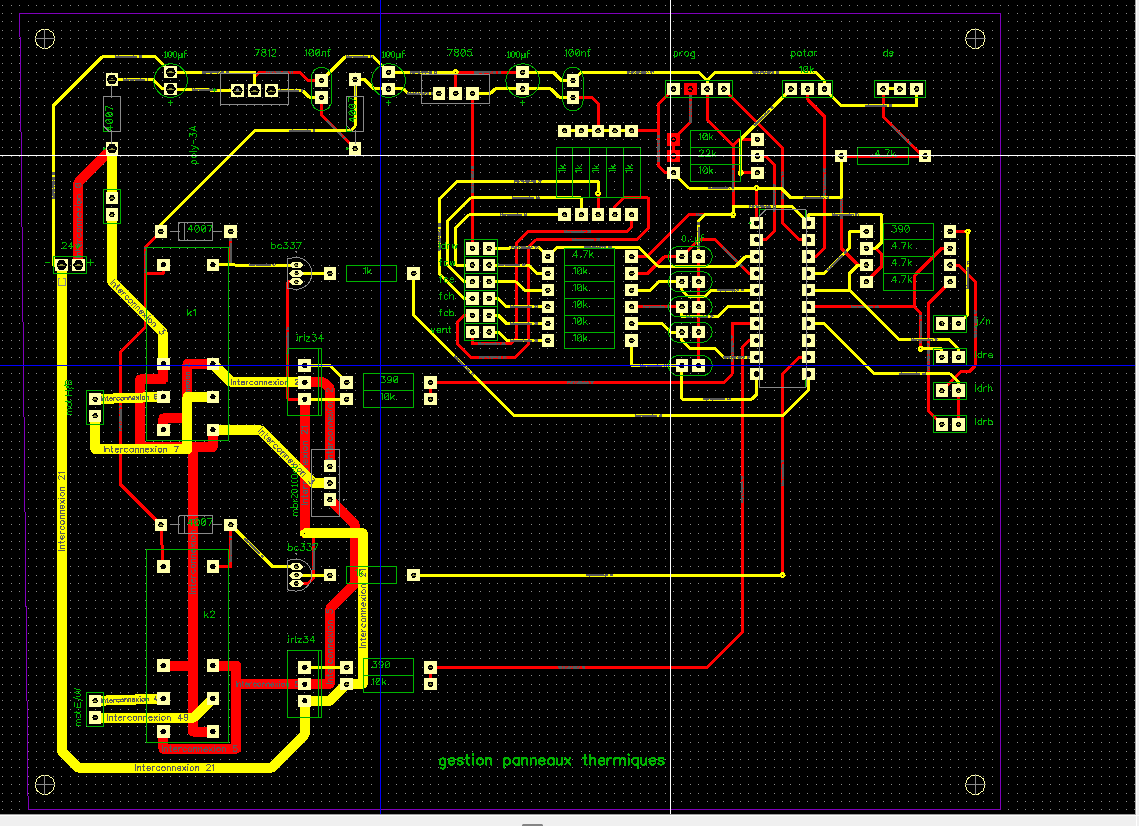
Task: Select the lower bc337 transistor label
Action: [302, 548]
